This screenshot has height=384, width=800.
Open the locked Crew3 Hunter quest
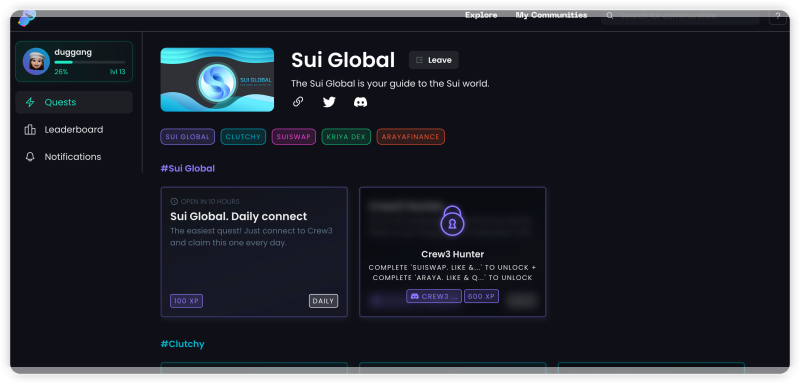[453, 252]
